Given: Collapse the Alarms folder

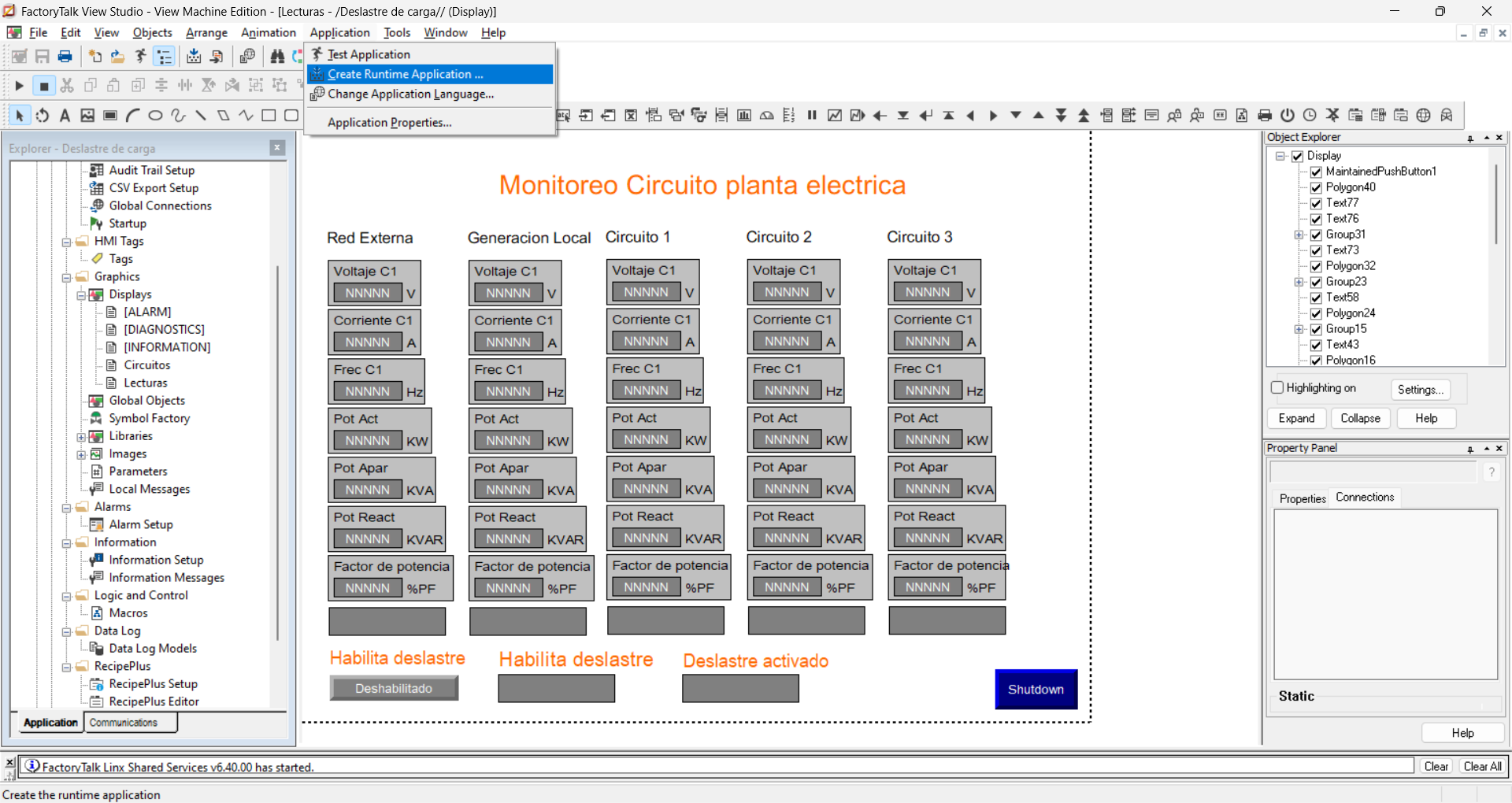Looking at the screenshot, I should (x=67, y=508).
